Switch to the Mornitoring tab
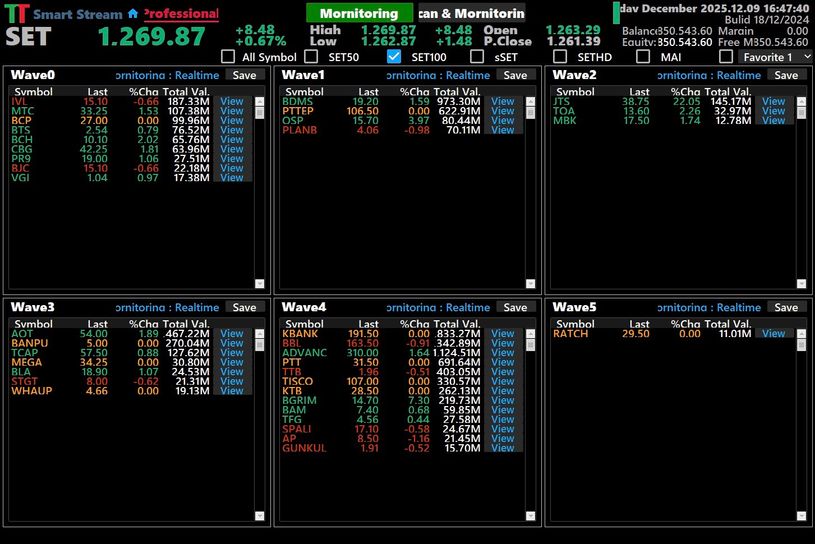The height and width of the screenshot is (544, 815). 359,14
